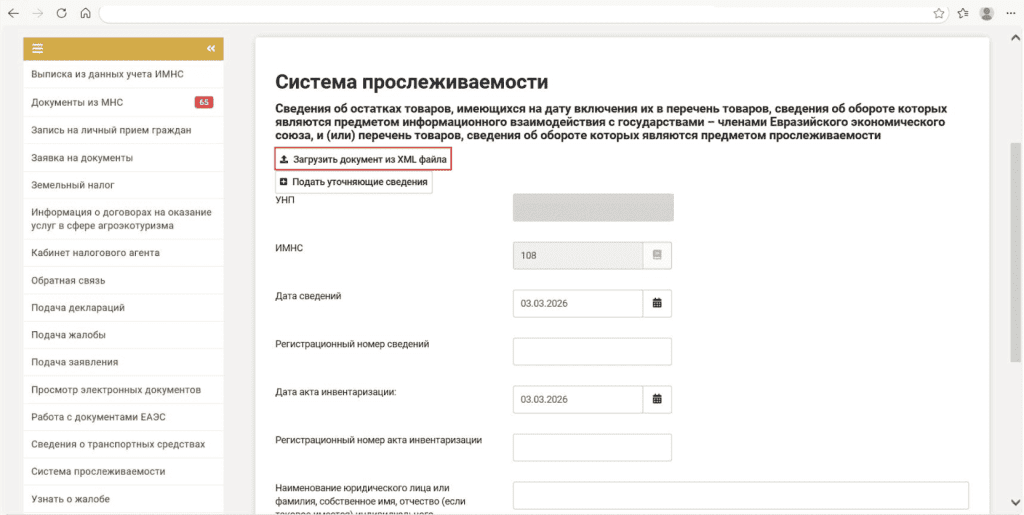1024x515 pixels.
Task: Open Информация о договорах агроэкотуризма item
Action: [x=123, y=219]
